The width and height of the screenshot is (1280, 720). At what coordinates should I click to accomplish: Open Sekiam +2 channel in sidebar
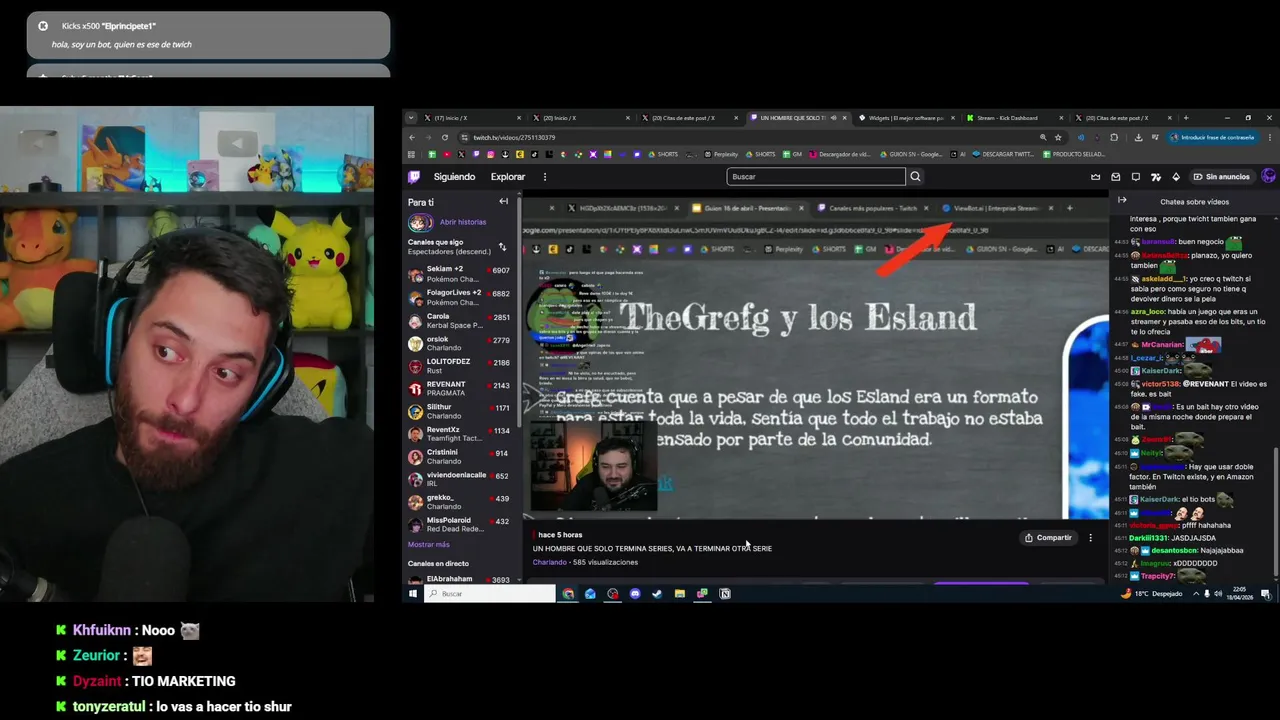point(461,273)
